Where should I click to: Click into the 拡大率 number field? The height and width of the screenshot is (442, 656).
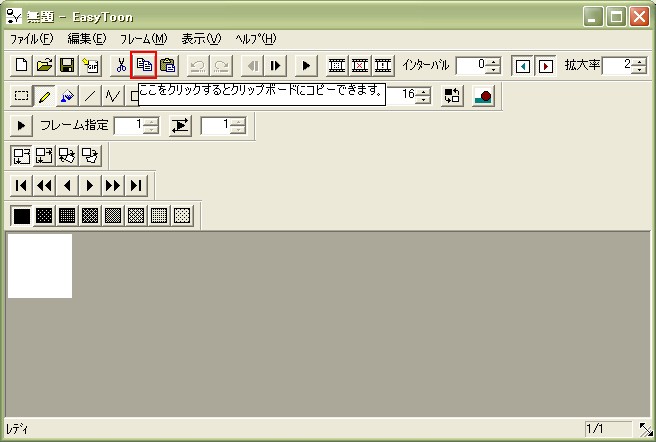click(x=618, y=65)
